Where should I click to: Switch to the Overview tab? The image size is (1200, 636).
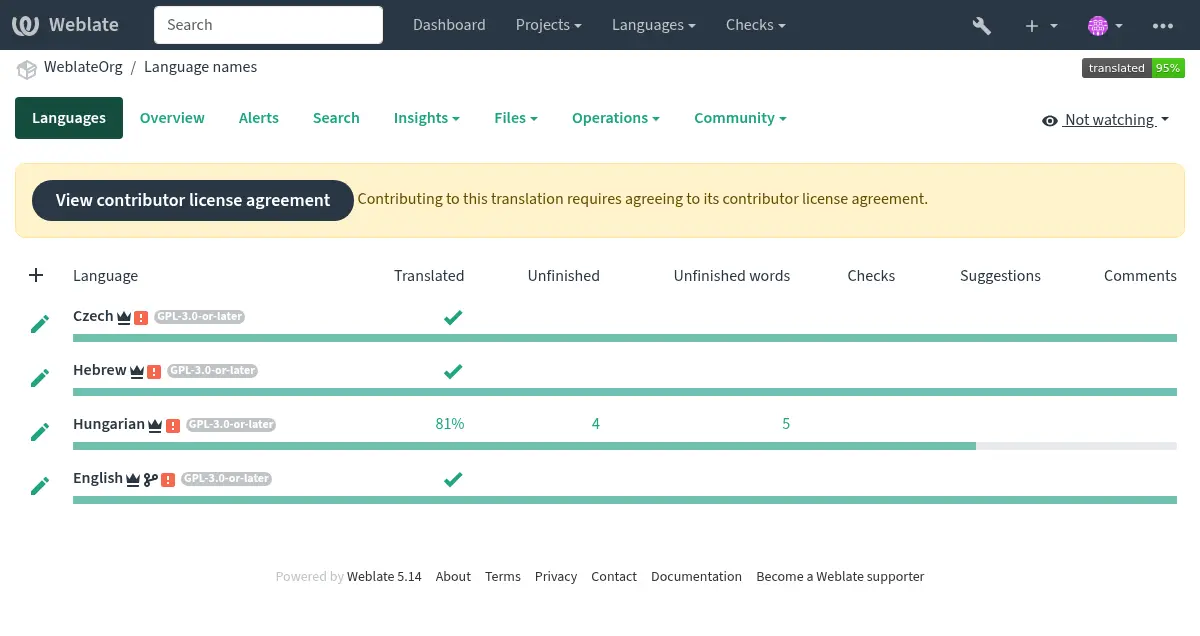point(172,118)
